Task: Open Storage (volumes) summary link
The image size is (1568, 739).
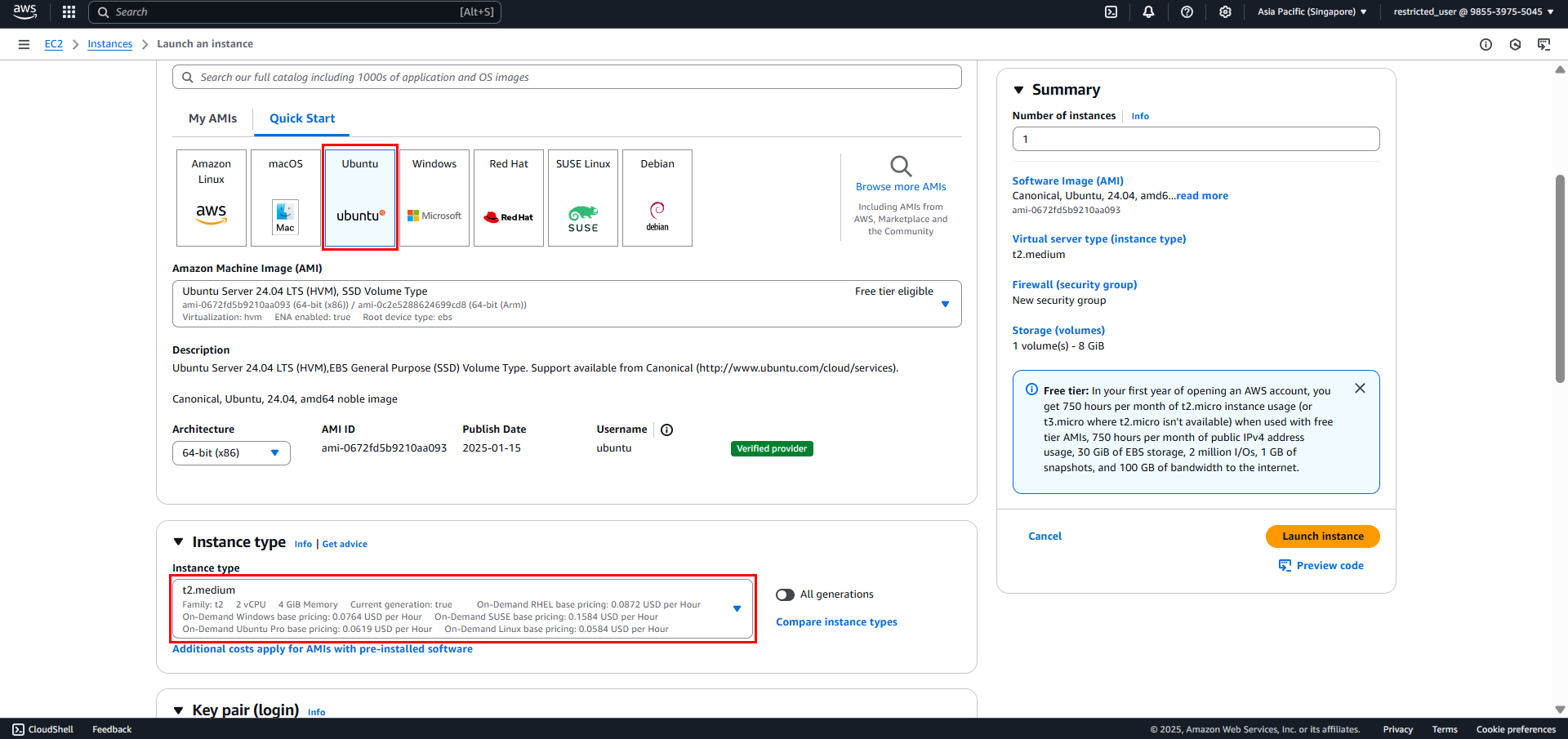Action: click(x=1058, y=331)
